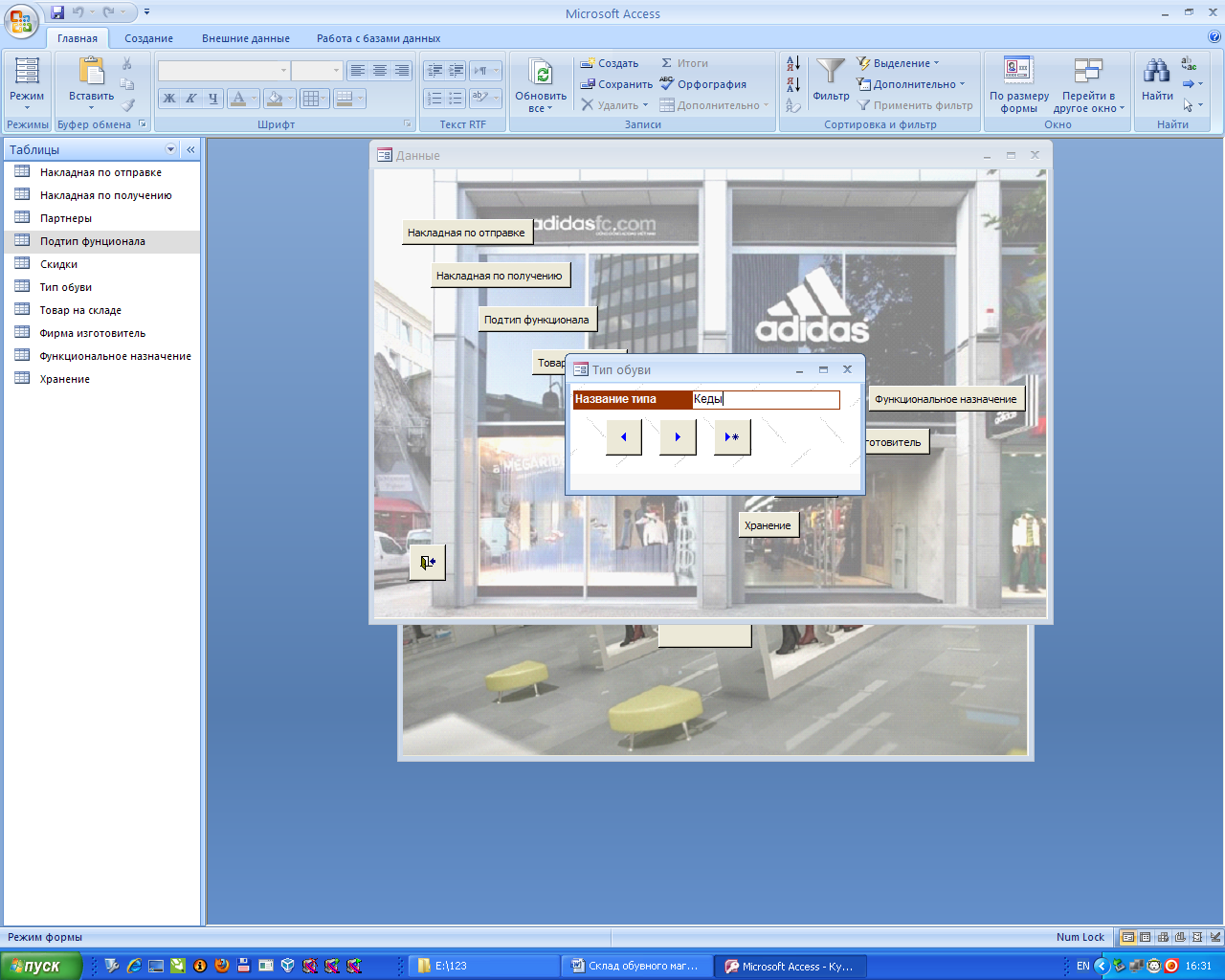The height and width of the screenshot is (980, 1225).
Task: Open the Внешние данные ribbon tab
Action: (246, 38)
